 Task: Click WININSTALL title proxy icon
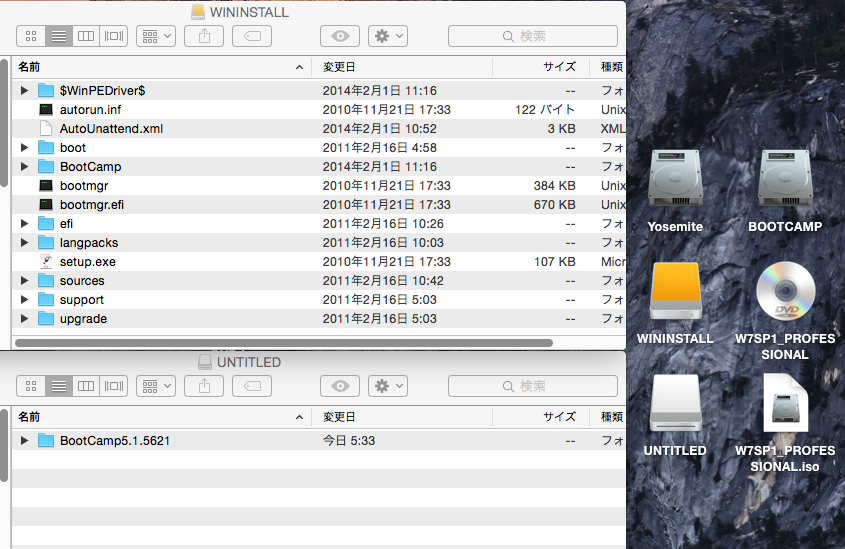click(198, 12)
